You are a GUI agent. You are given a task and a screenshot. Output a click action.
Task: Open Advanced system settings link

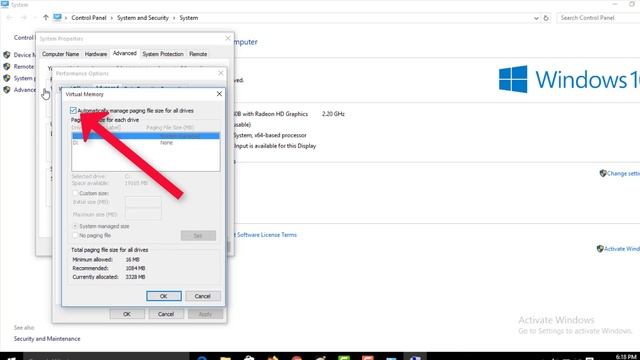point(24,90)
